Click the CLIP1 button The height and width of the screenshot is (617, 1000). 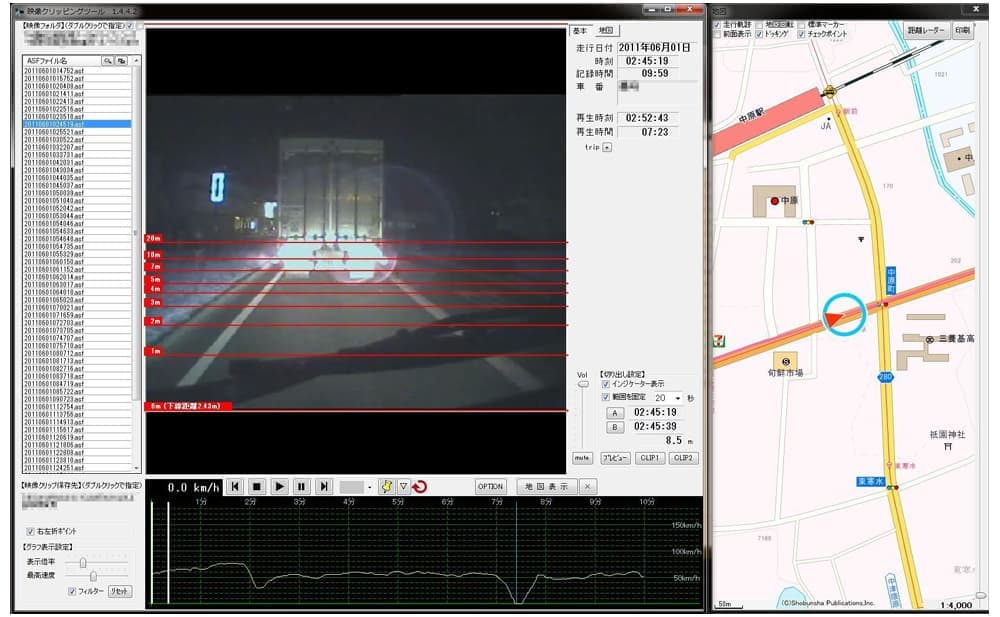[649, 458]
